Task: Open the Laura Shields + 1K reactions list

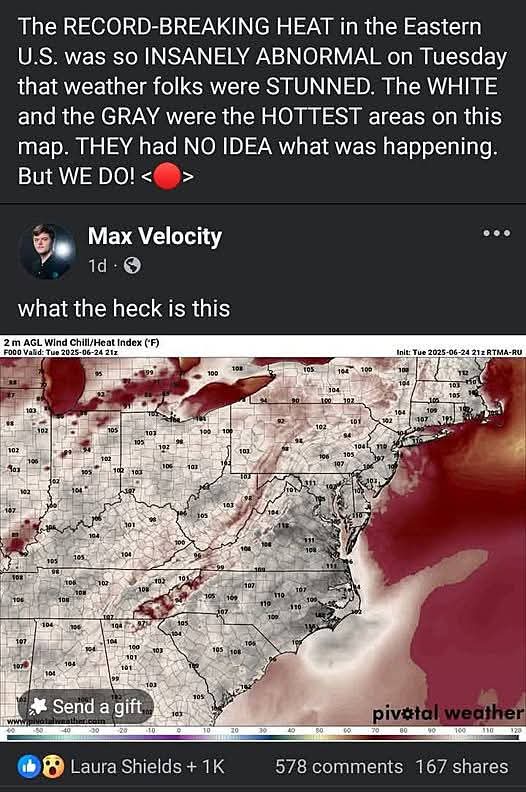Action: pyautogui.click(x=147, y=766)
